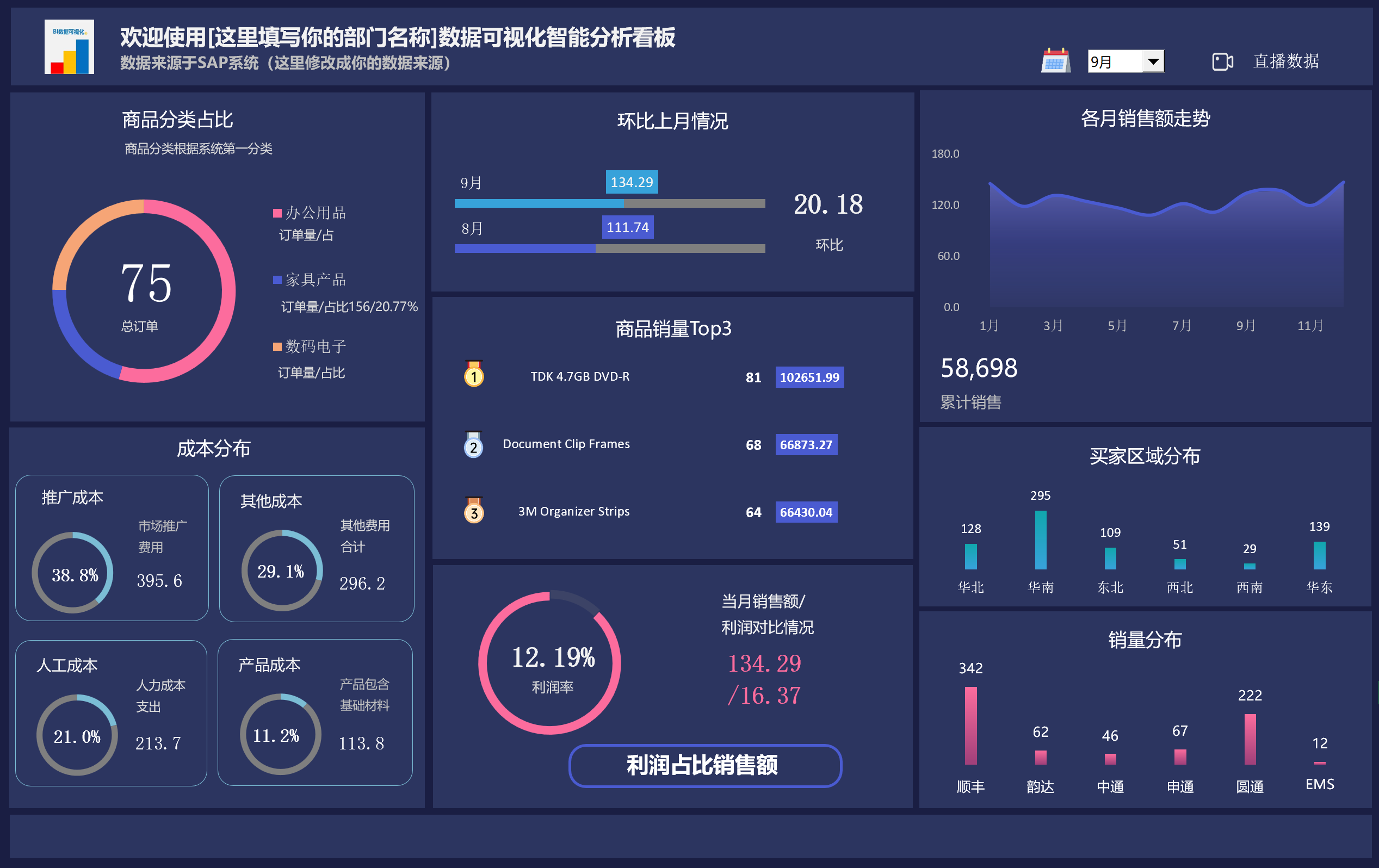Open the month dropdown arrow

click(x=1153, y=61)
